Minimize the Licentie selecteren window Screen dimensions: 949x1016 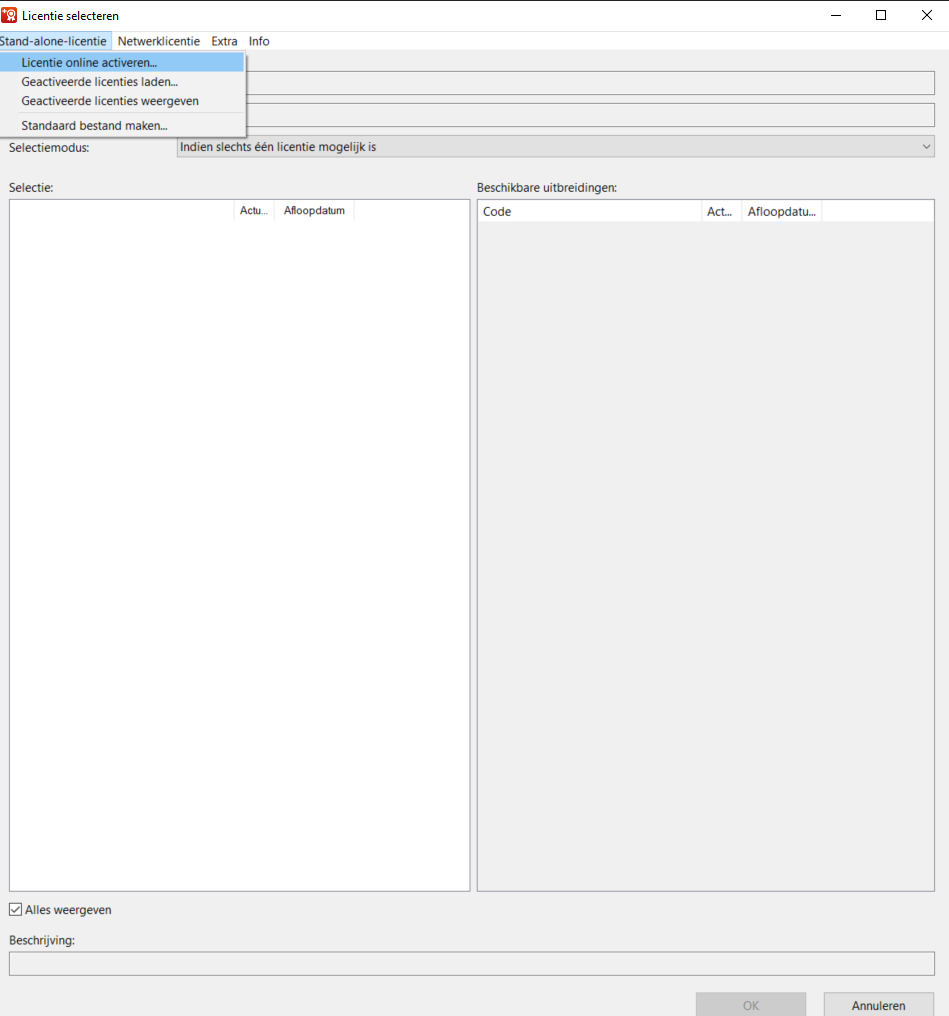coord(836,15)
